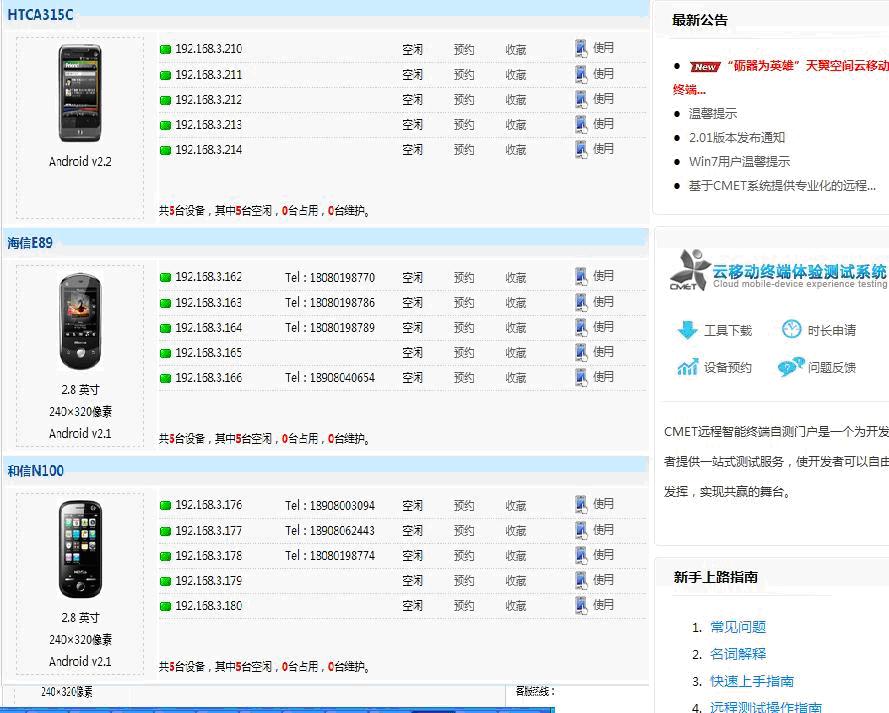
Task: Open the 设备预约 text link
Action: pos(728,367)
